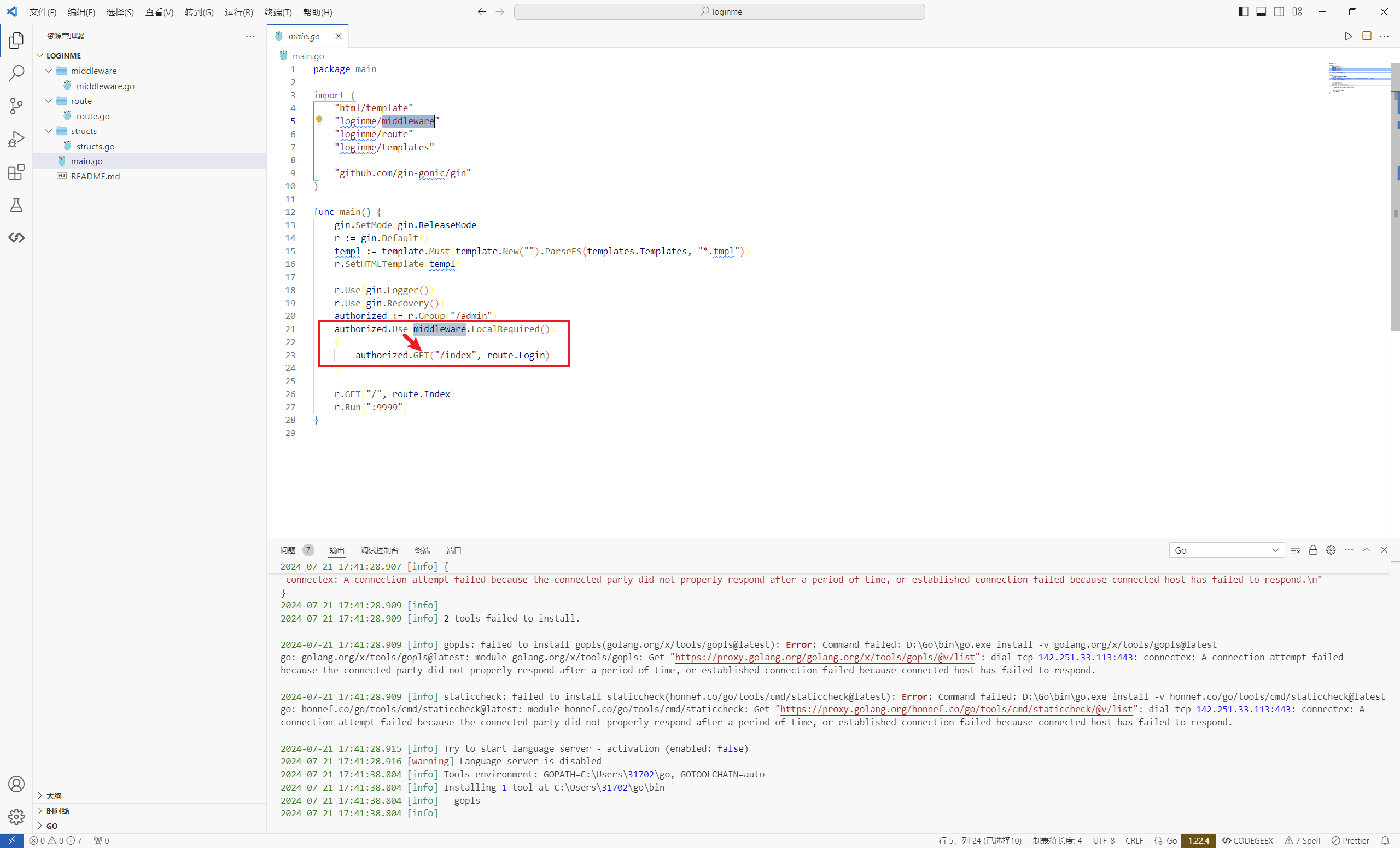This screenshot has height=848, width=1400.
Task: Click the errors and warnings status counter
Action: pyautogui.click(x=56, y=840)
